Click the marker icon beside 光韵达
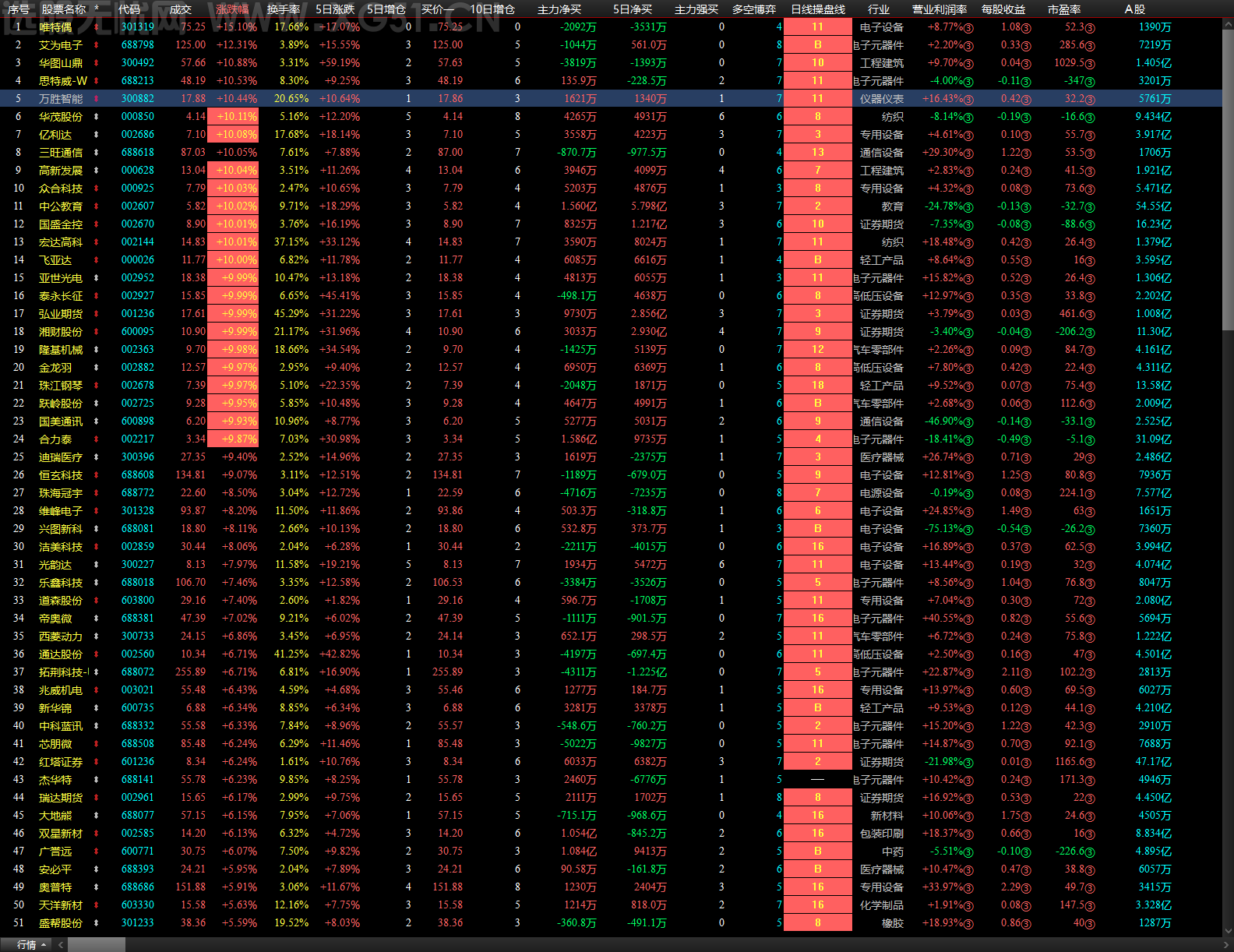The image size is (1234, 952). [97, 565]
